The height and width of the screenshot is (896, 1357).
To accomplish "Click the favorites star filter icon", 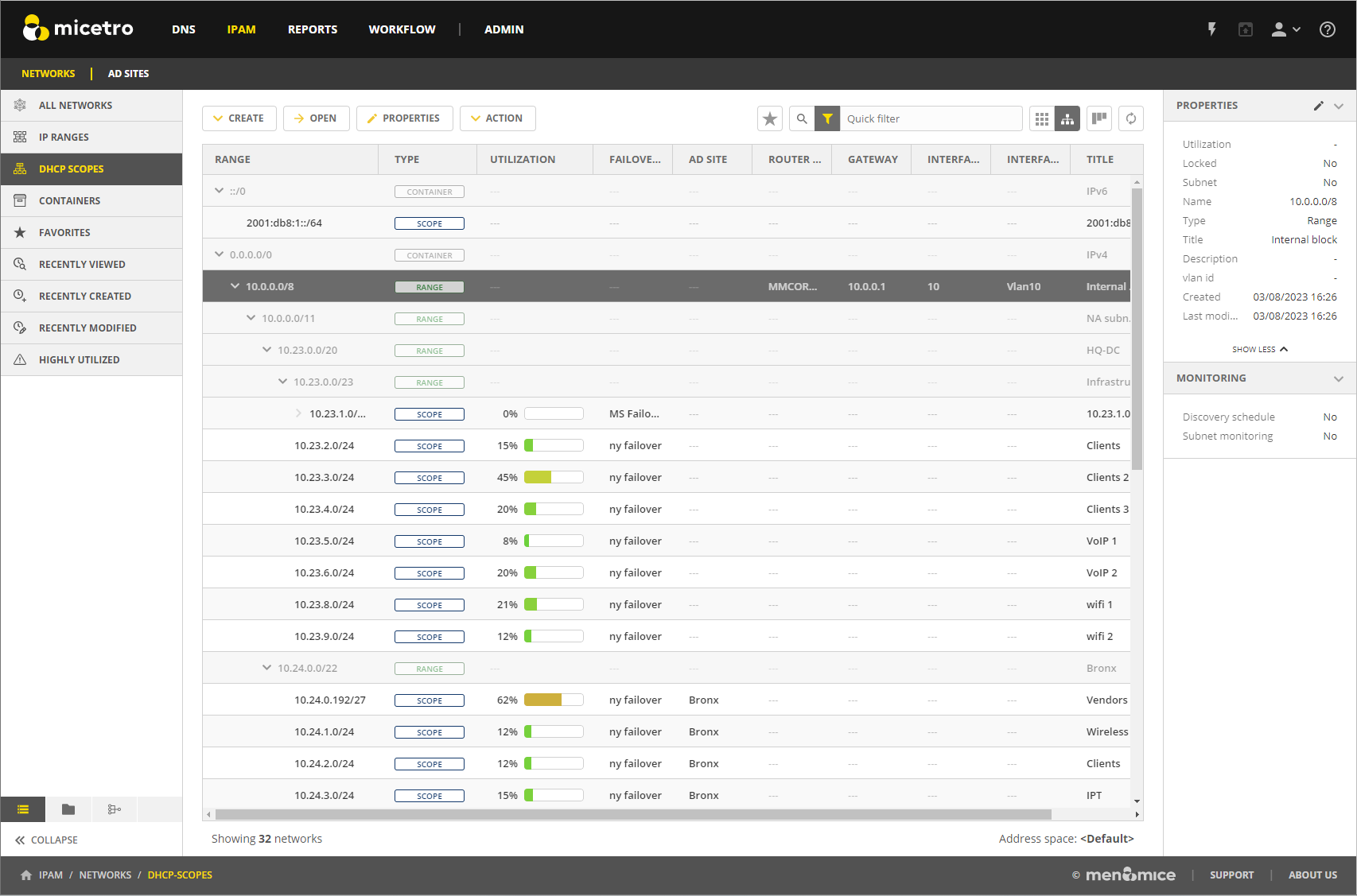I will coord(770,118).
